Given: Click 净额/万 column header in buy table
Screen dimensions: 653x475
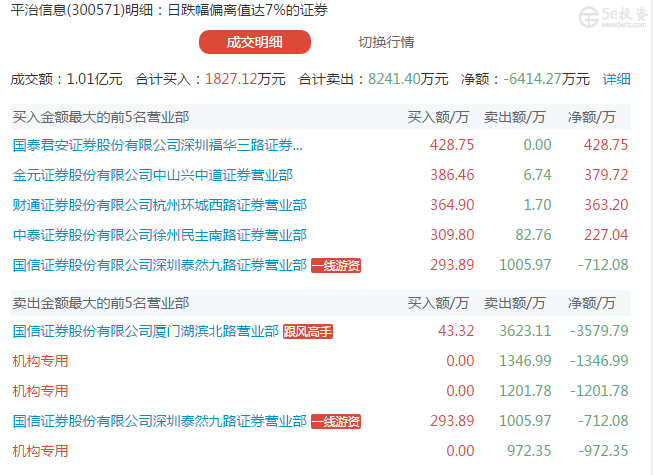Looking at the screenshot, I should pyautogui.click(x=592, y=117).
